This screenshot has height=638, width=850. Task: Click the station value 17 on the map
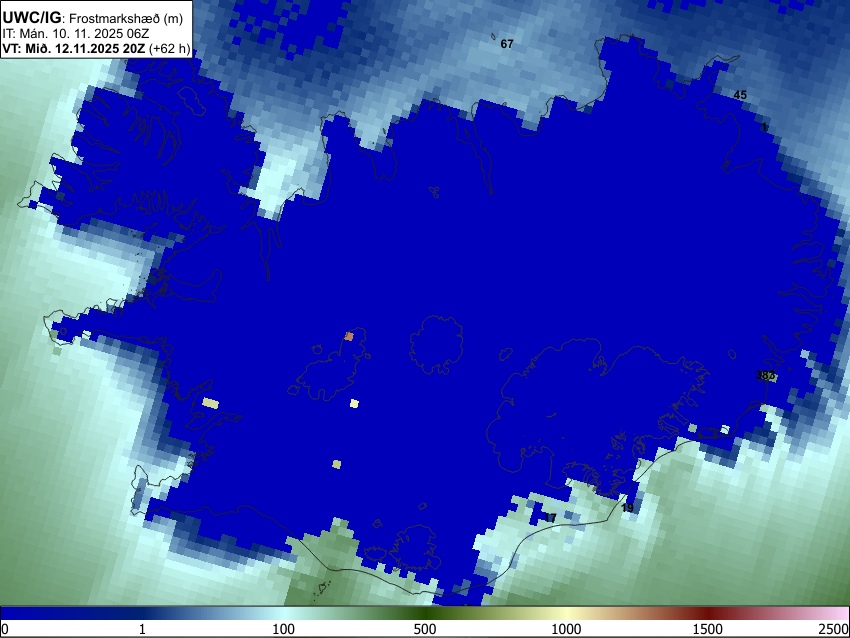pyautogui.click(x=550, y=518)
